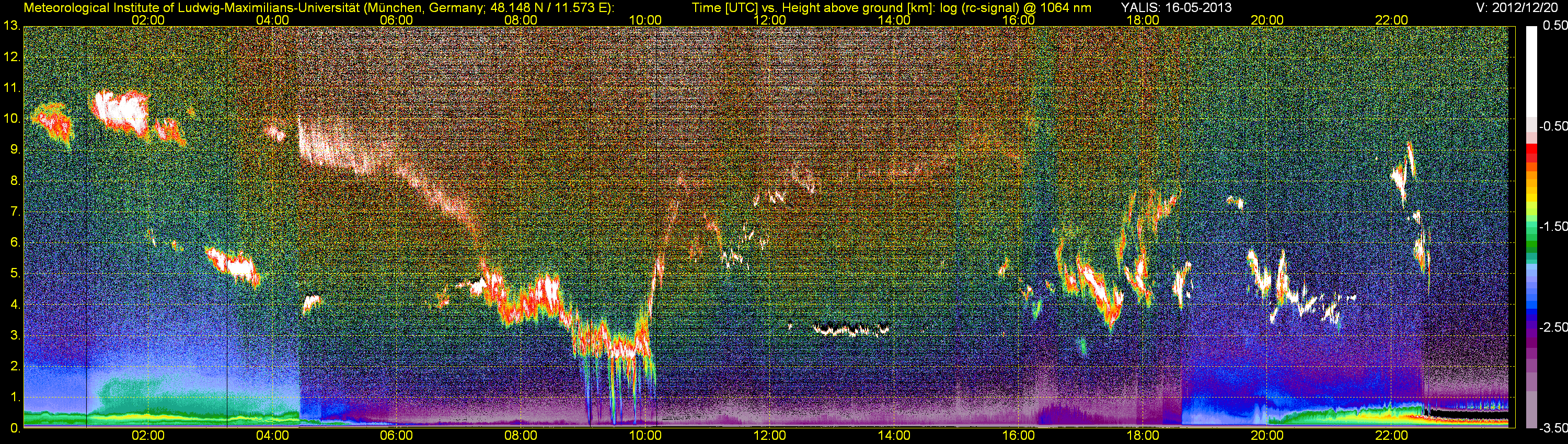Viewport: 1568px width, 444px height.
Task: Click the height axis label 7
Action: point(15,212)
